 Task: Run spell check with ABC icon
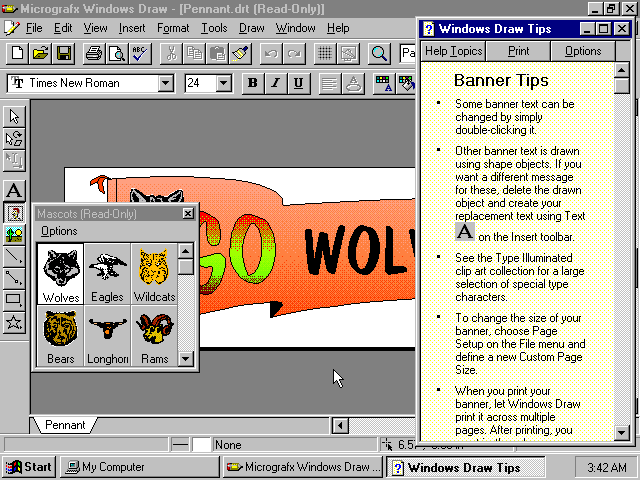140,53
